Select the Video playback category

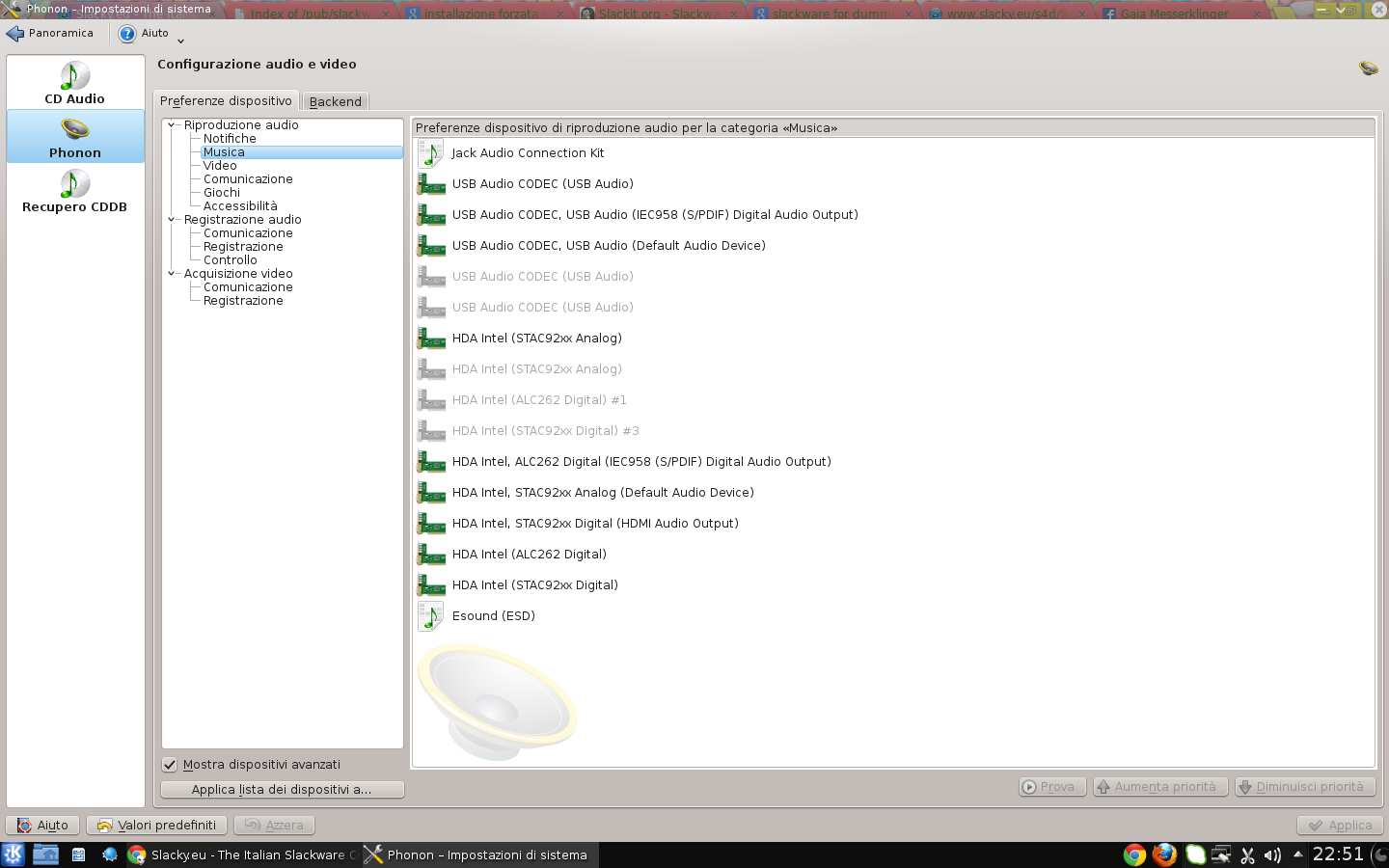click(220, 166)
